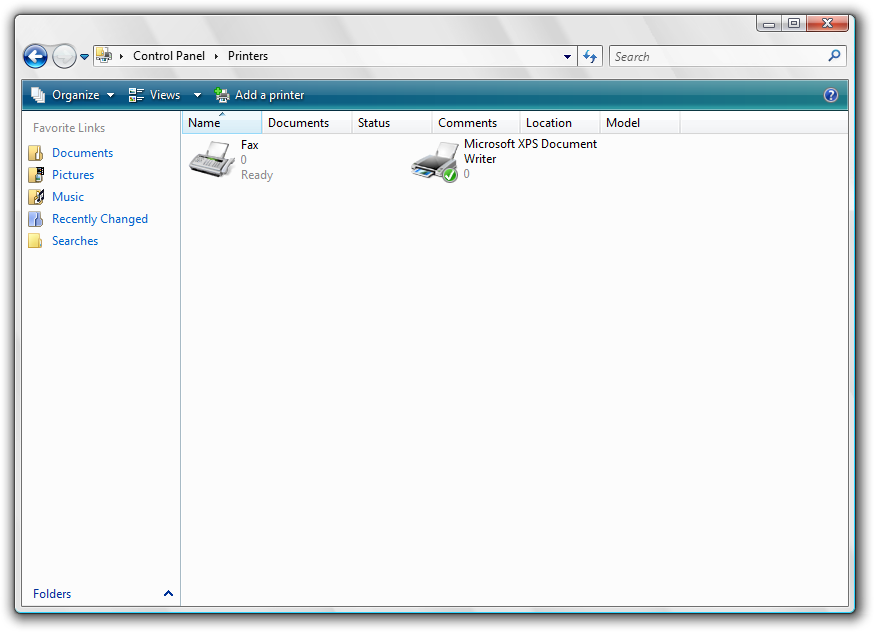
Task: Sort by the Location column header
Action: coord(560,123)
